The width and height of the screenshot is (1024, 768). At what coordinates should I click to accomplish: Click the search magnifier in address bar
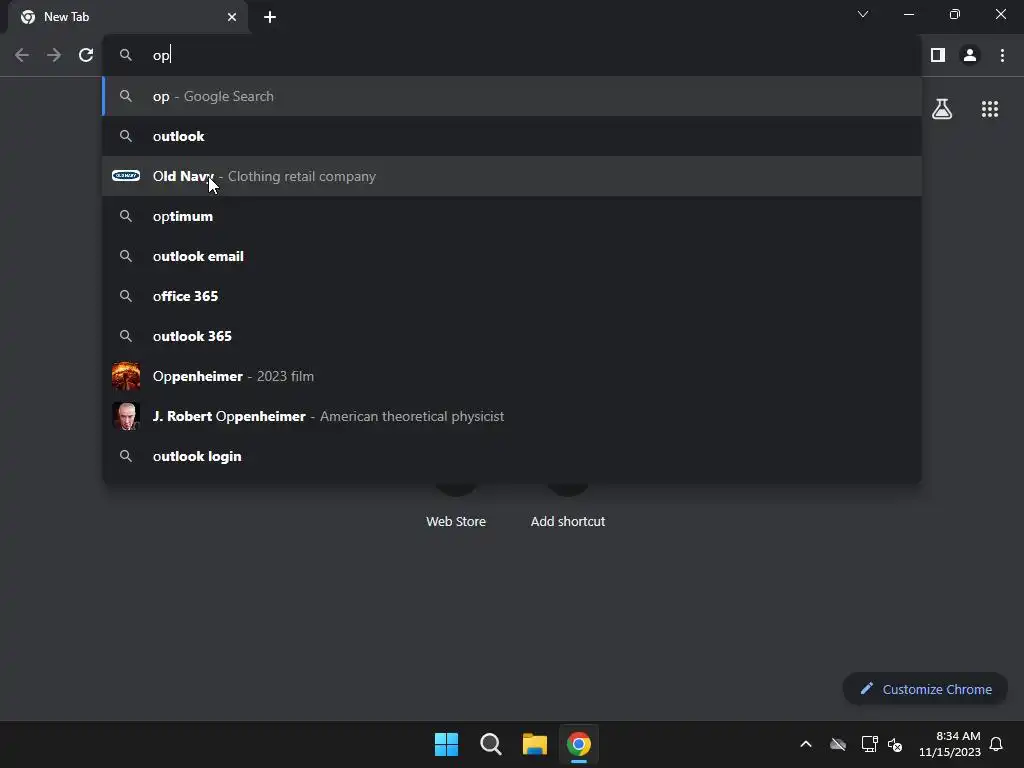[x=125, y=56]
